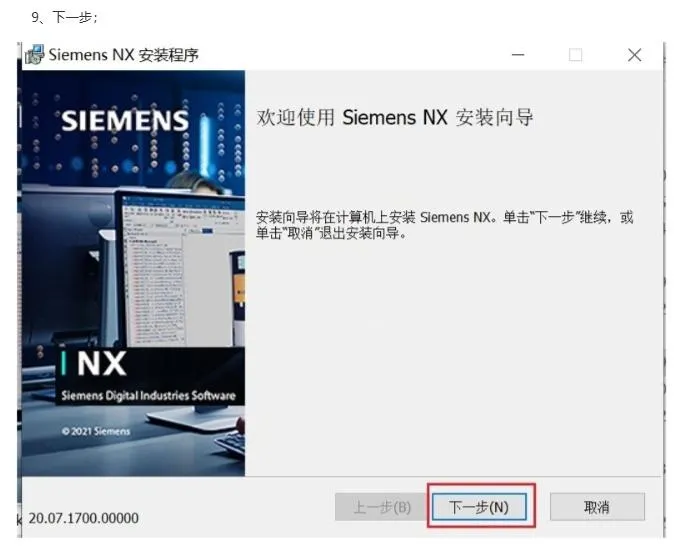The width and height of the screenshot is (688, 549).
Task: Click the greyed-out maximize window icon
Action: 575,55
